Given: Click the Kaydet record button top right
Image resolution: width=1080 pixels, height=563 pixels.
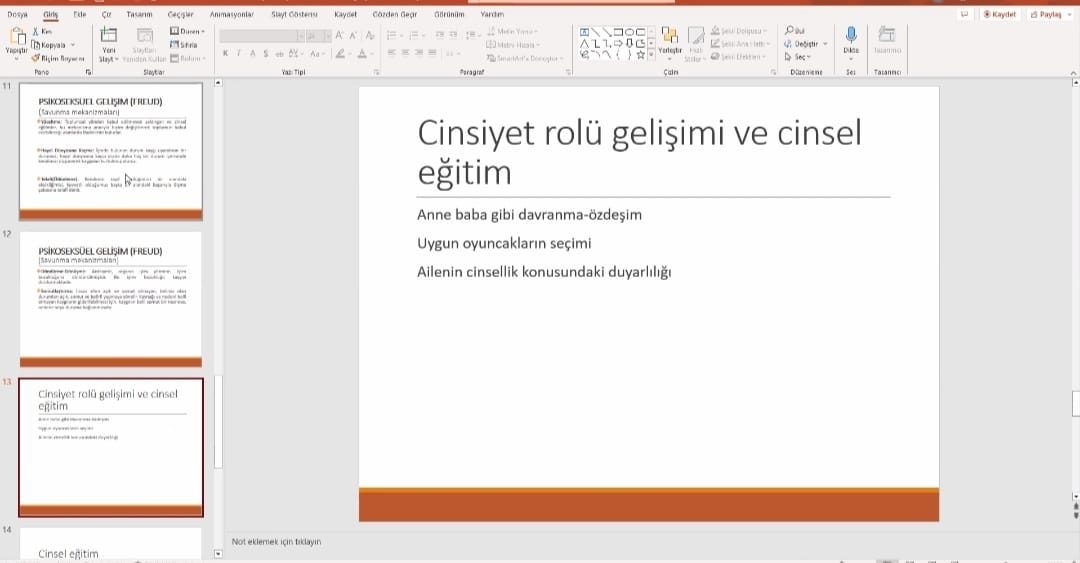Looking at the screenshot, I should point(999,14).
